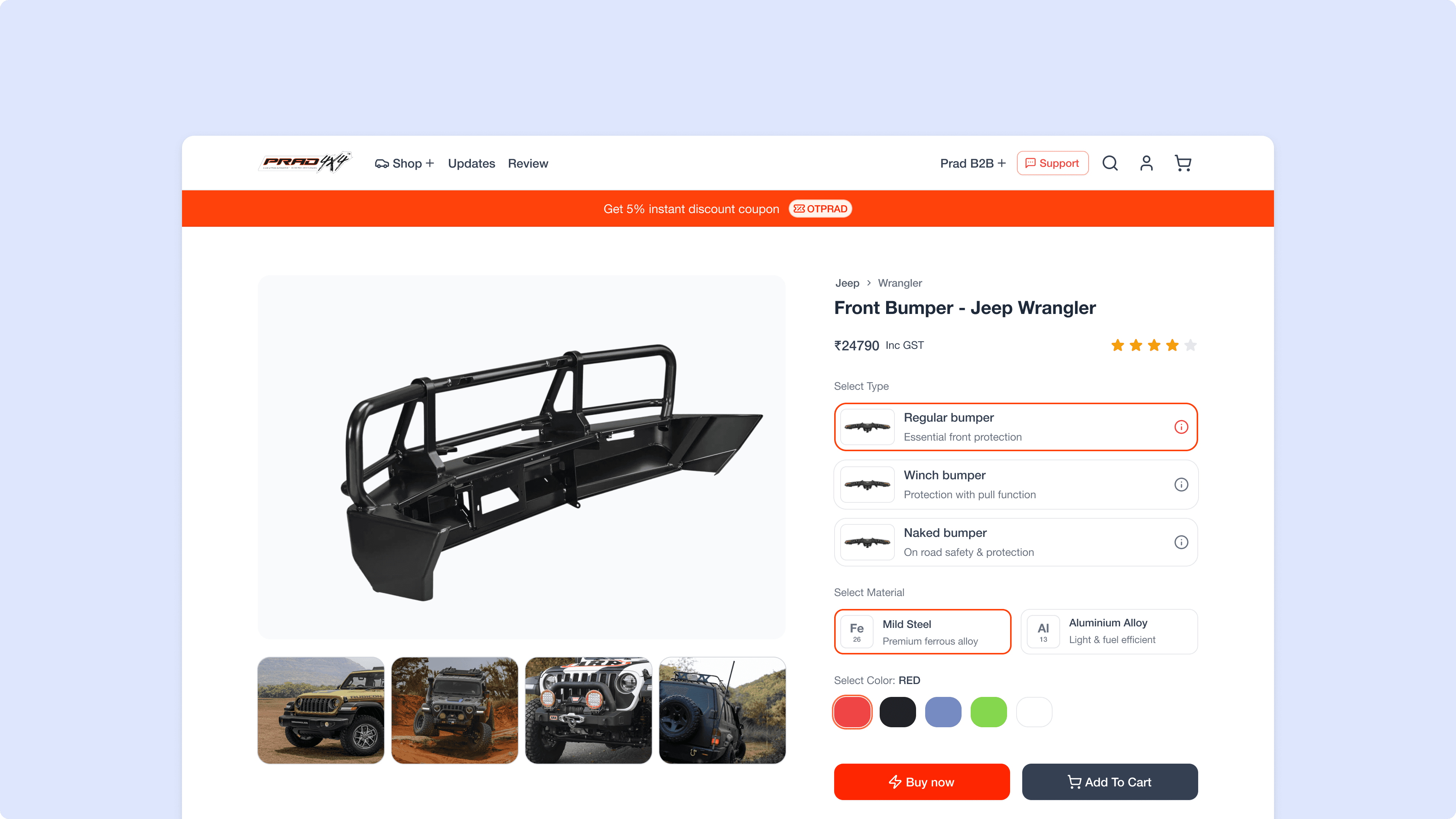Click the Buy now button

pyautogui.click(x=922, y=782)
